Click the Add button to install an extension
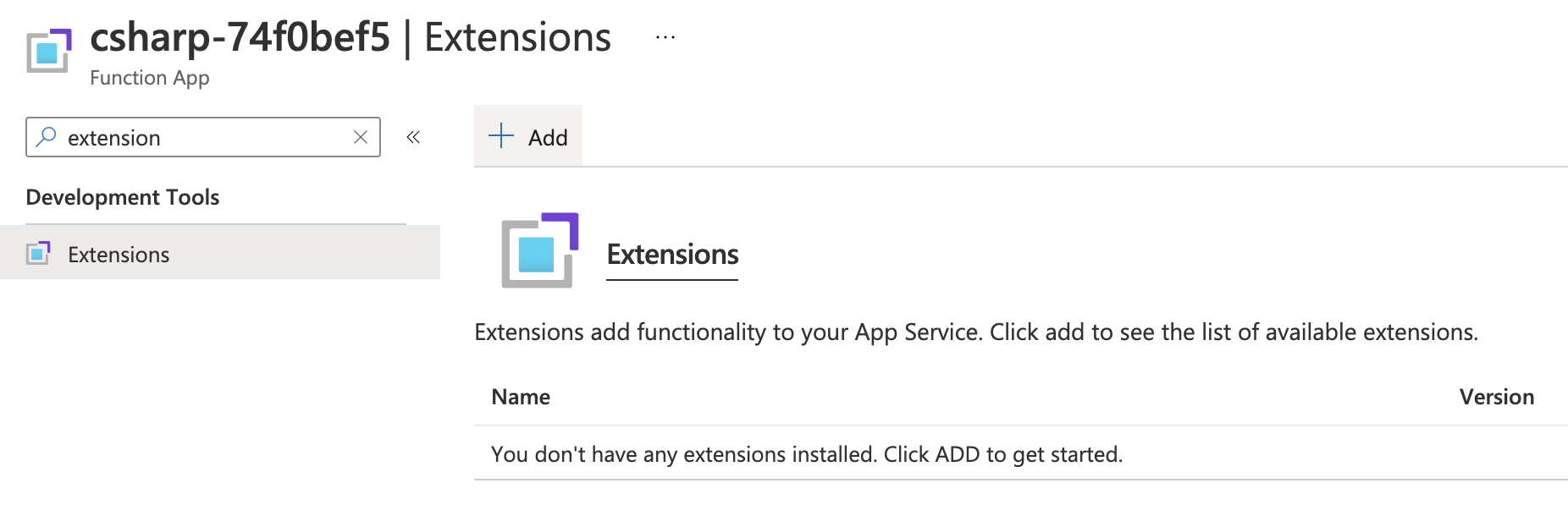The height and width of the screenshot is (516, 1568). 527,136
